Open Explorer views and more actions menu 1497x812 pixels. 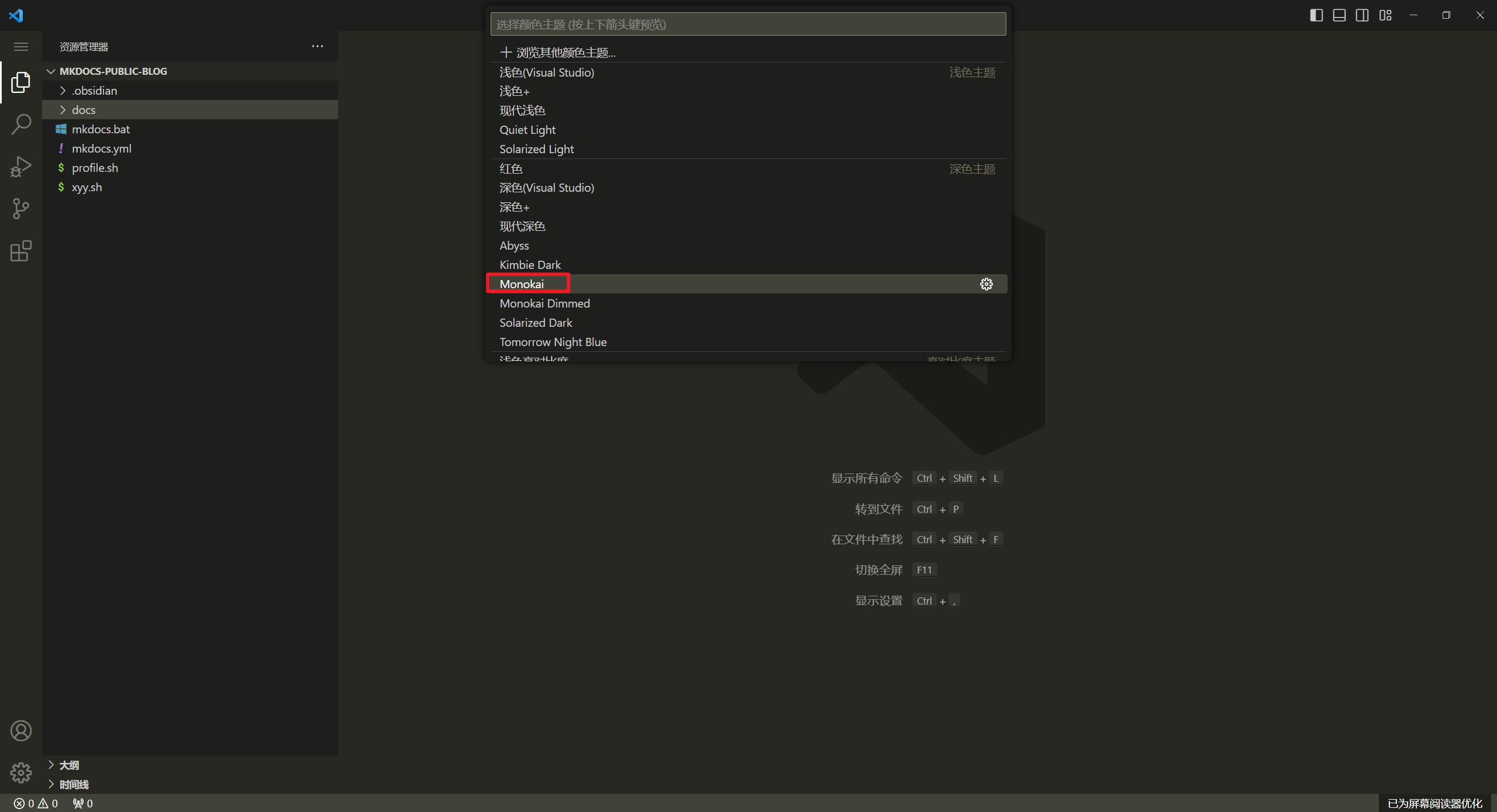(318, 46)
